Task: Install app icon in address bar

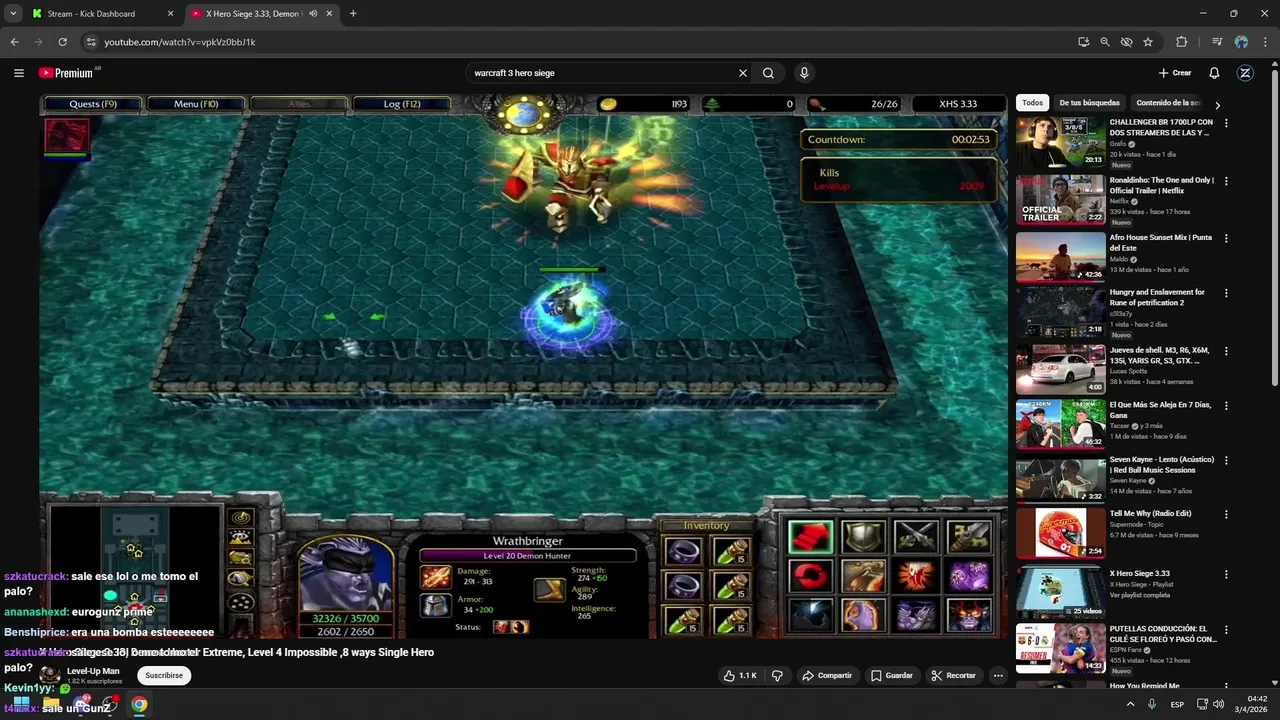Action: pyautogui.click(x=1084, y=42)
